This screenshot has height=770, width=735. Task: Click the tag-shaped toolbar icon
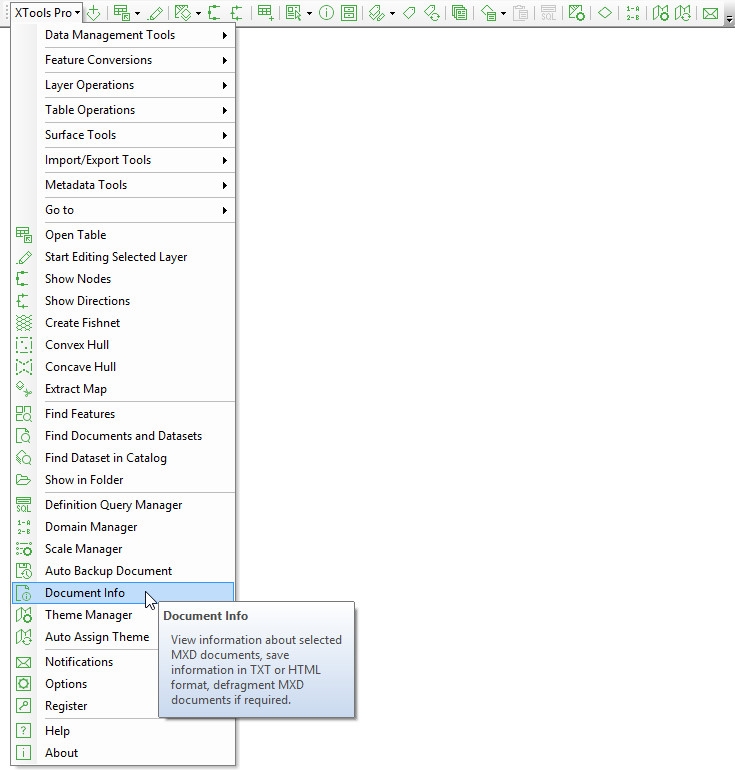pyautogui.click(x=409, y=13)
